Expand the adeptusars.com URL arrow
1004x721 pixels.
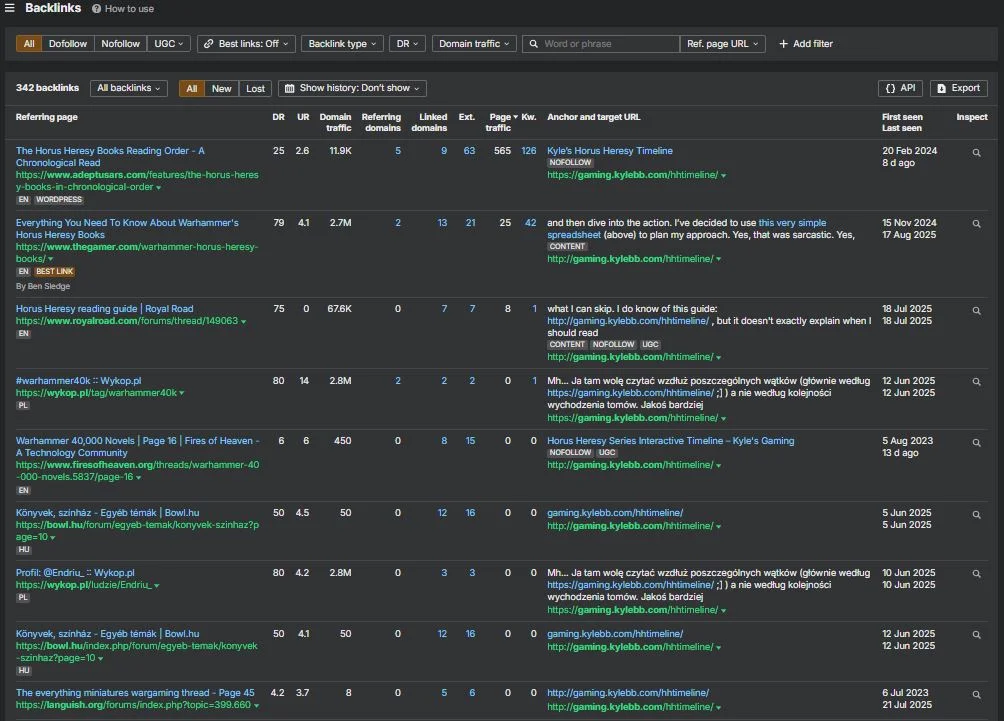[x=159, y=188]
